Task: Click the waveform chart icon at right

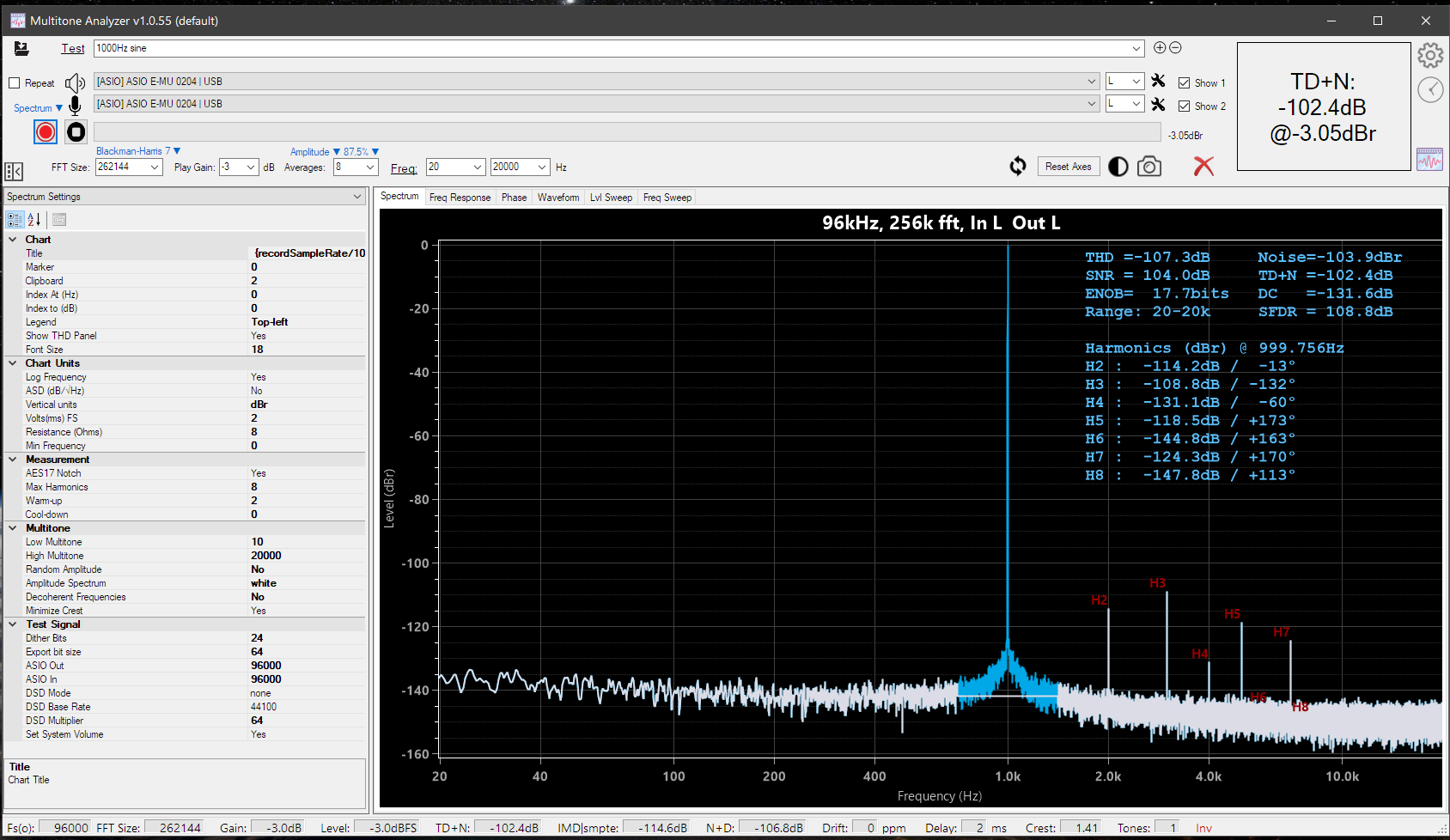Action: [x=1429, y=159]
